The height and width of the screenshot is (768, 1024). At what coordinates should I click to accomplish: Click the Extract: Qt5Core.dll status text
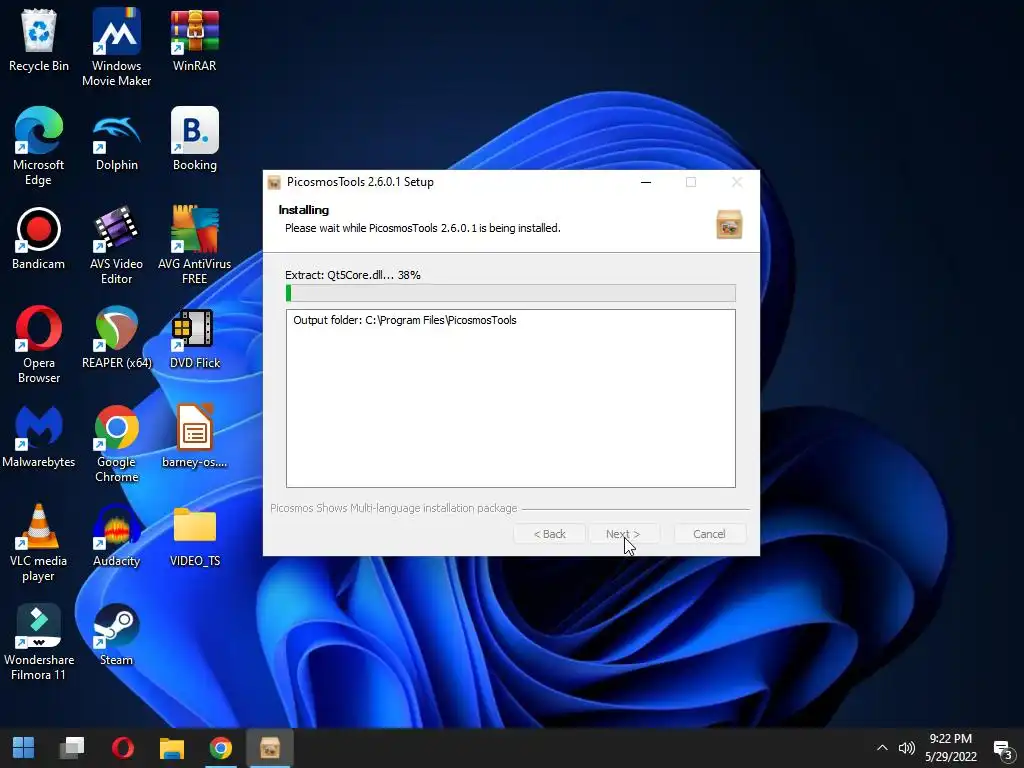(x=353, y=275)
